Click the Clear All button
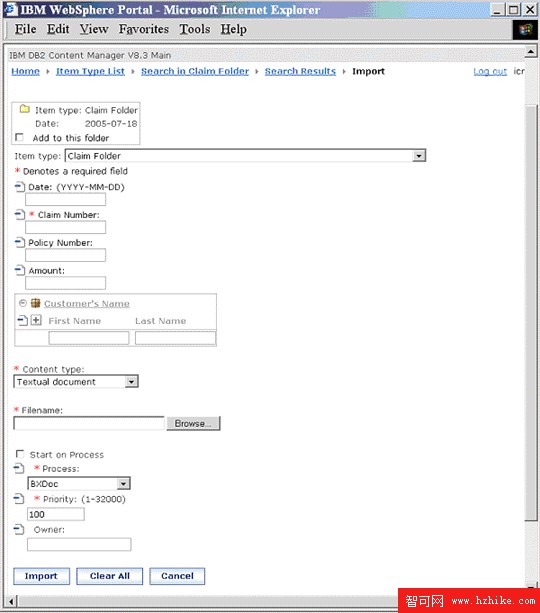 pyautogui.click(x=110, y=576)
